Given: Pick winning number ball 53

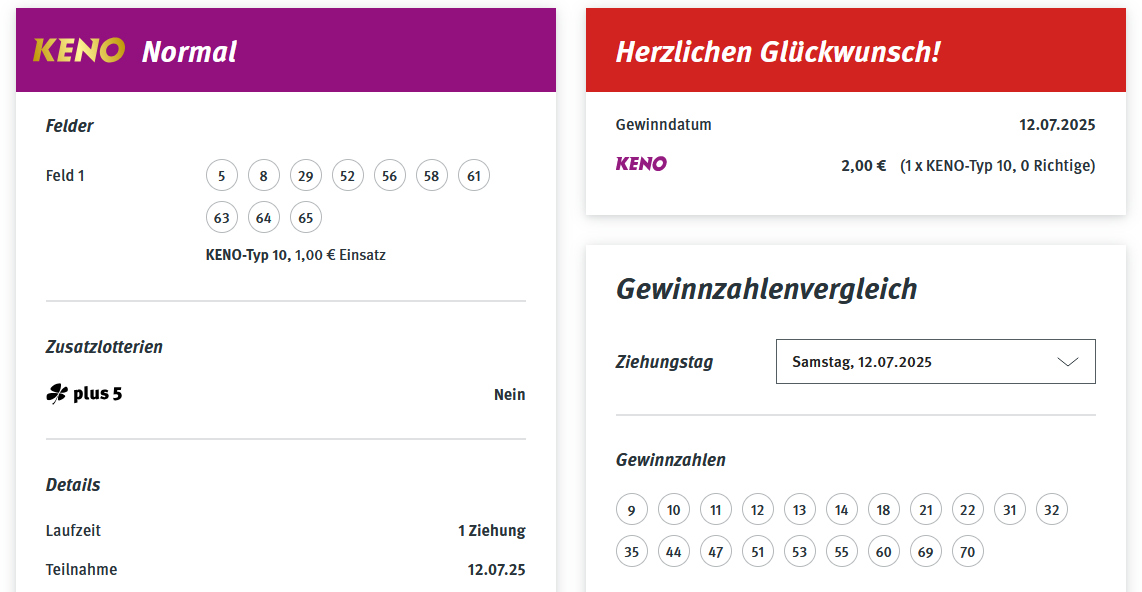Looking at the screenshot, I should click(800, 551).
